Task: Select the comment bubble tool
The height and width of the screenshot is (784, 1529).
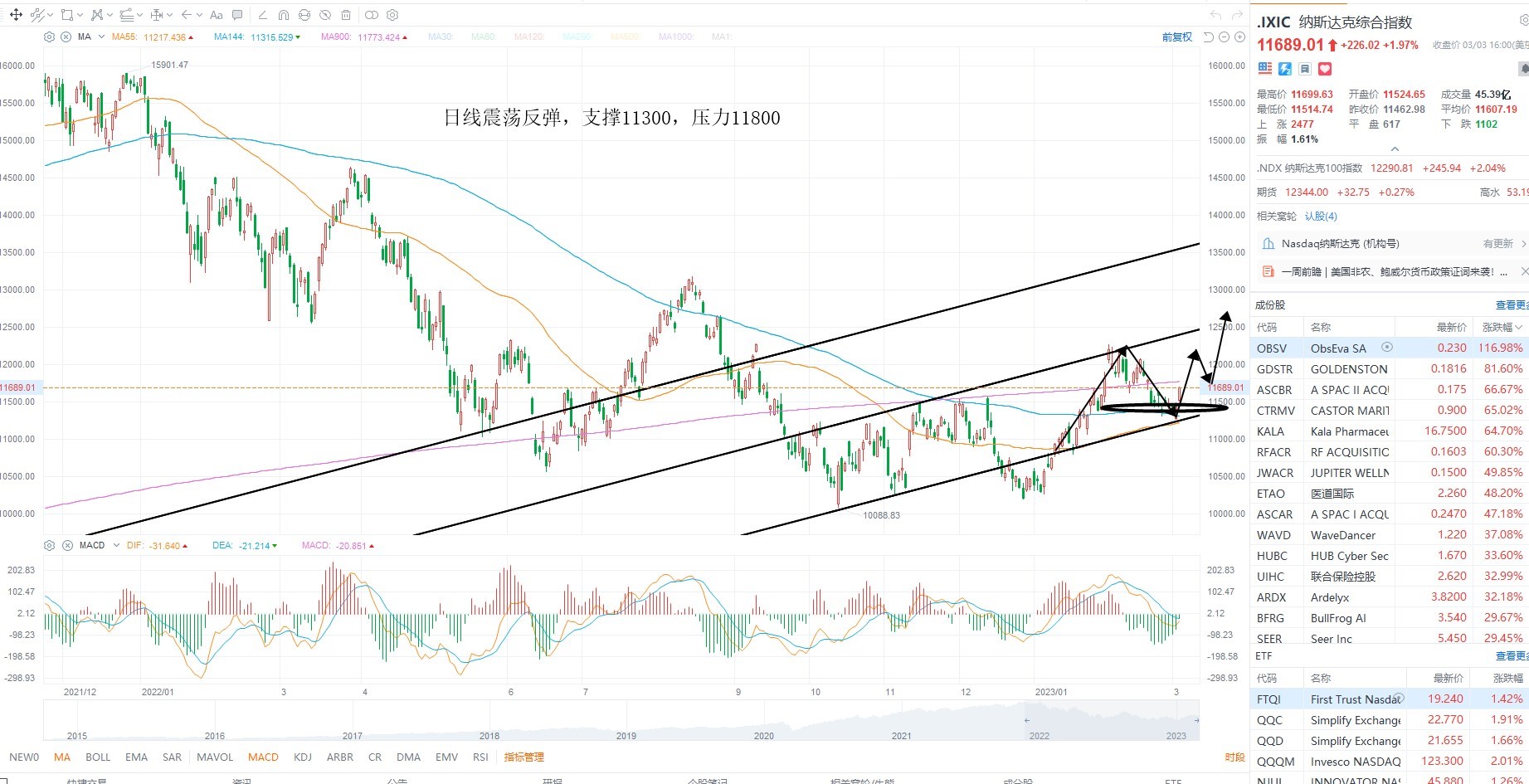Action: (237, 15)
